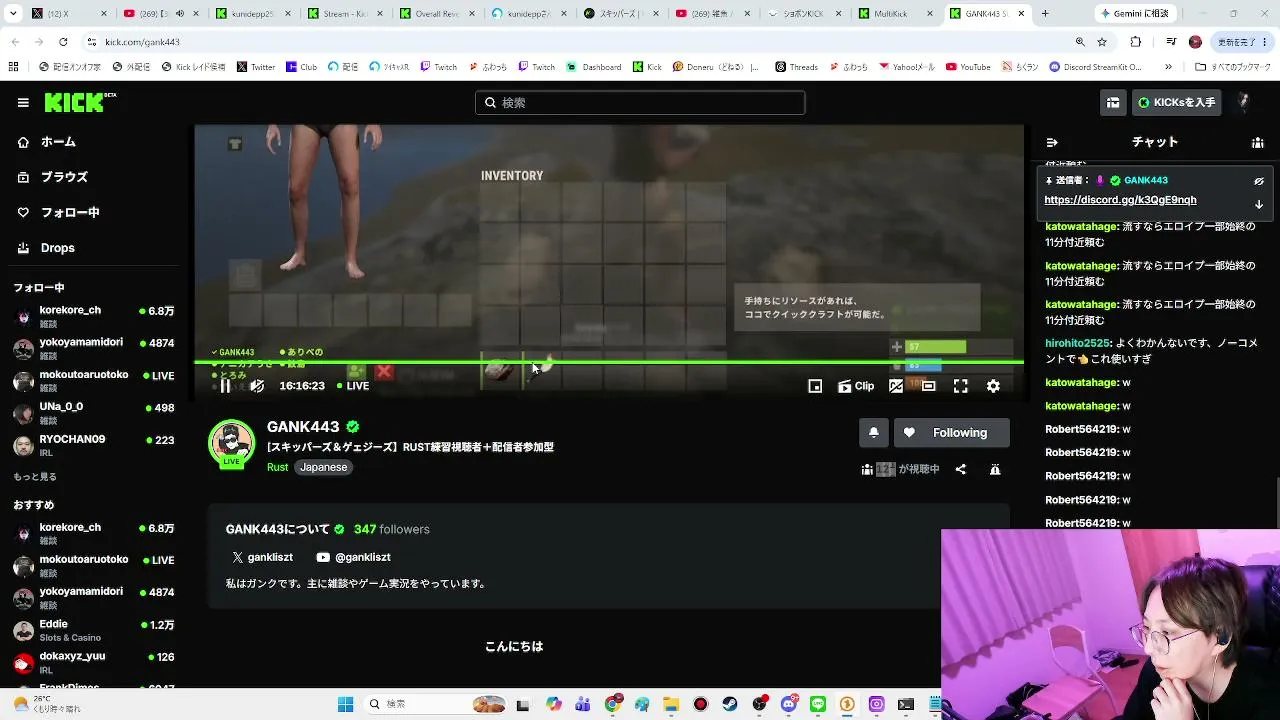Screen dimensions: 1280x720
Task: Open the weather widget on the taskbar
Action: click(50, 704)
